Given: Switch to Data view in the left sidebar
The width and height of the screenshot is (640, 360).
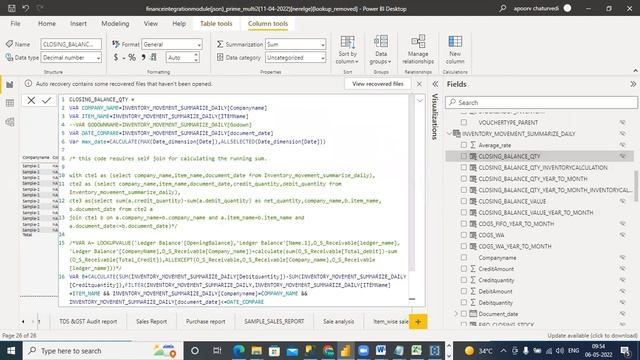Looking at the screenshot, I should tap(9, 103).
